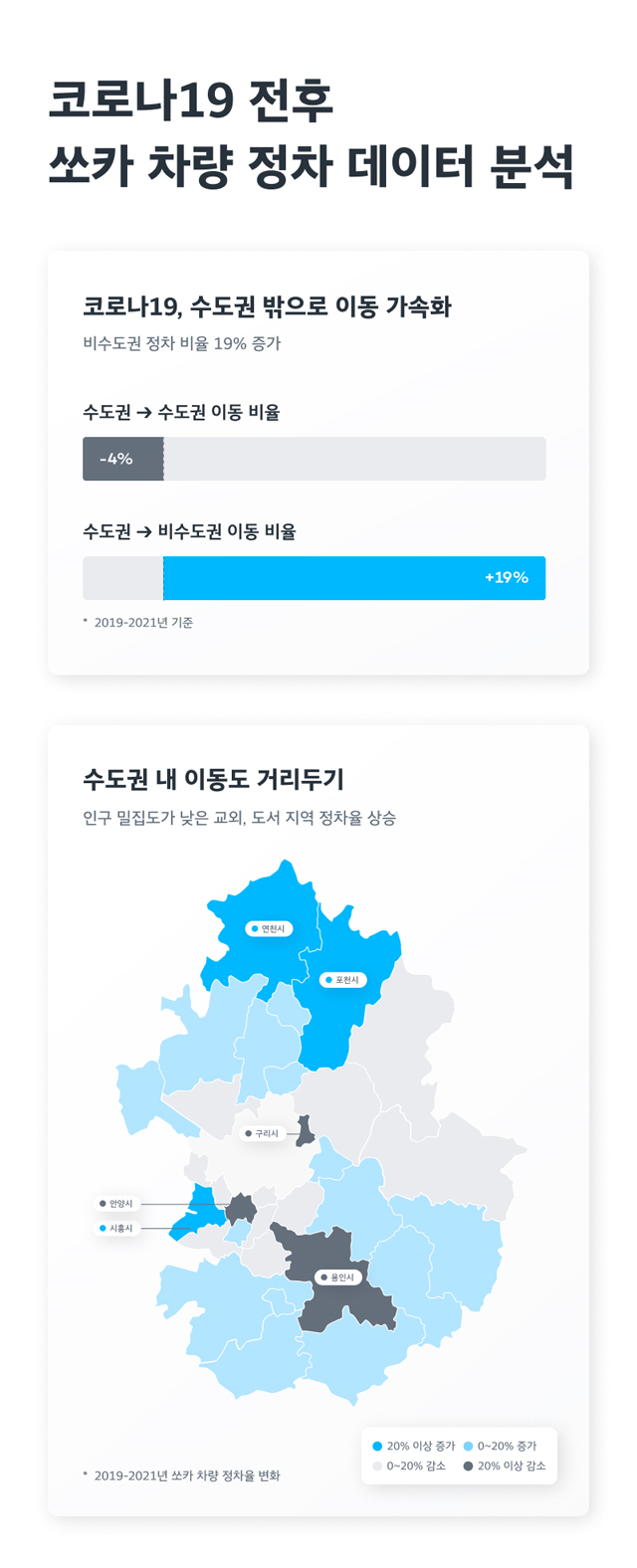The height and width of the screenshot is (1568, 637).
Task: Click the 수도권 → 수도권 이동 비율 label
Action: (181, 412)
